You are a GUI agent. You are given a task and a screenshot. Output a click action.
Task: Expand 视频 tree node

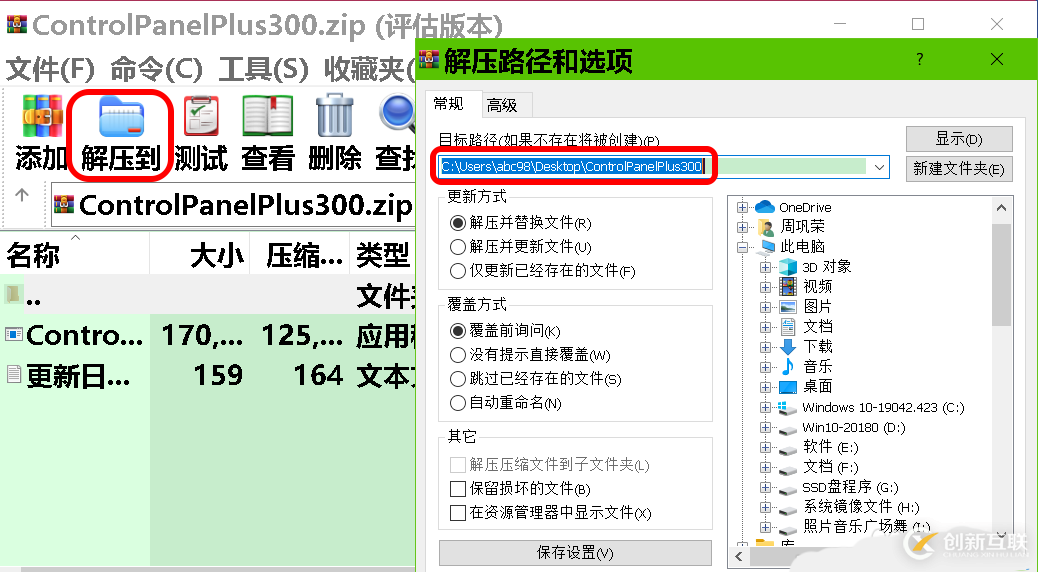[765, 287]
